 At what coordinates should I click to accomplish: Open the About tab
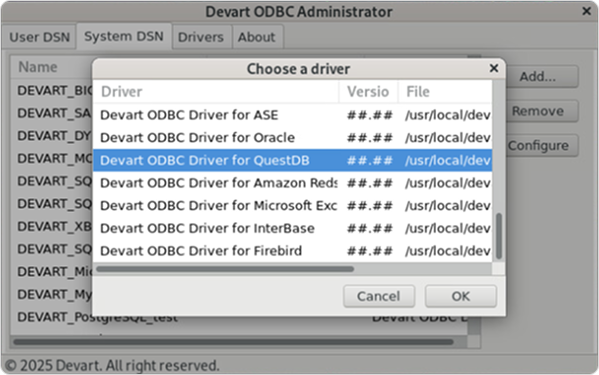coord(256,37)
